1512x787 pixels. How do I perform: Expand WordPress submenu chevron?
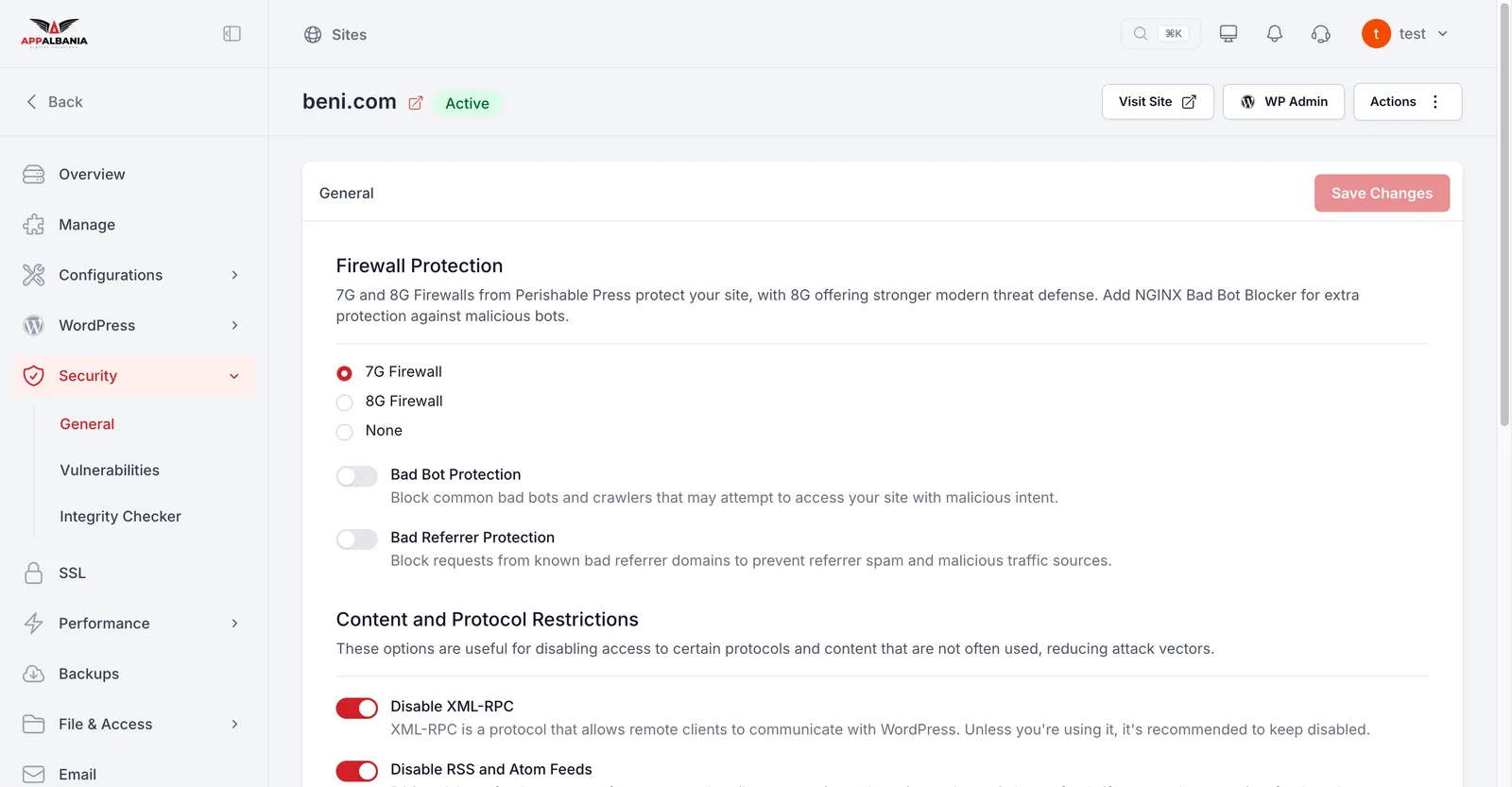coord(234,325)
